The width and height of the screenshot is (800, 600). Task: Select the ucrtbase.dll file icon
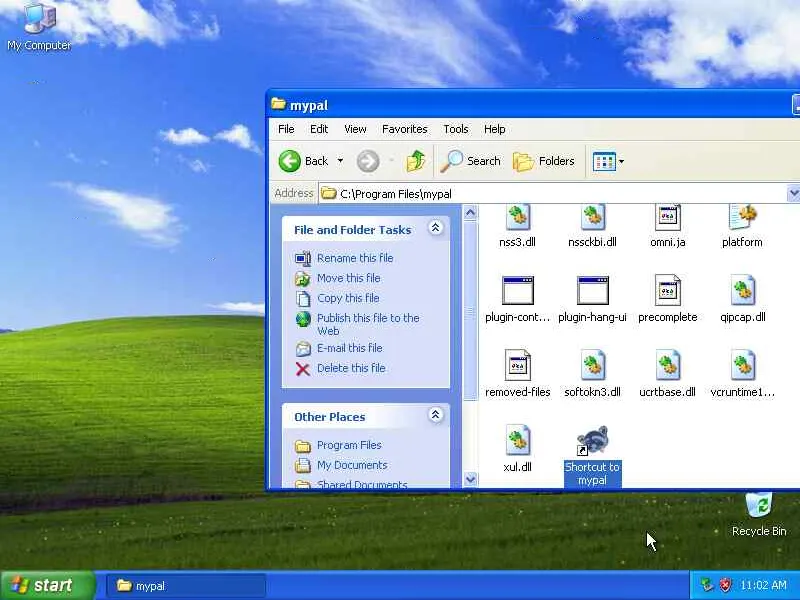[x=667, y=365]
